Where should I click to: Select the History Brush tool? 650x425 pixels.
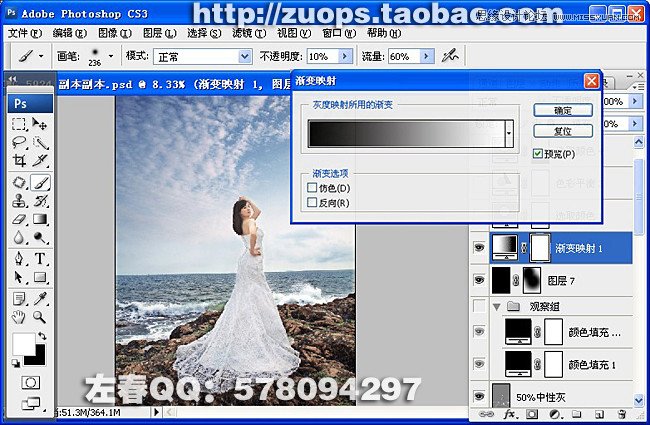point(40,201)
